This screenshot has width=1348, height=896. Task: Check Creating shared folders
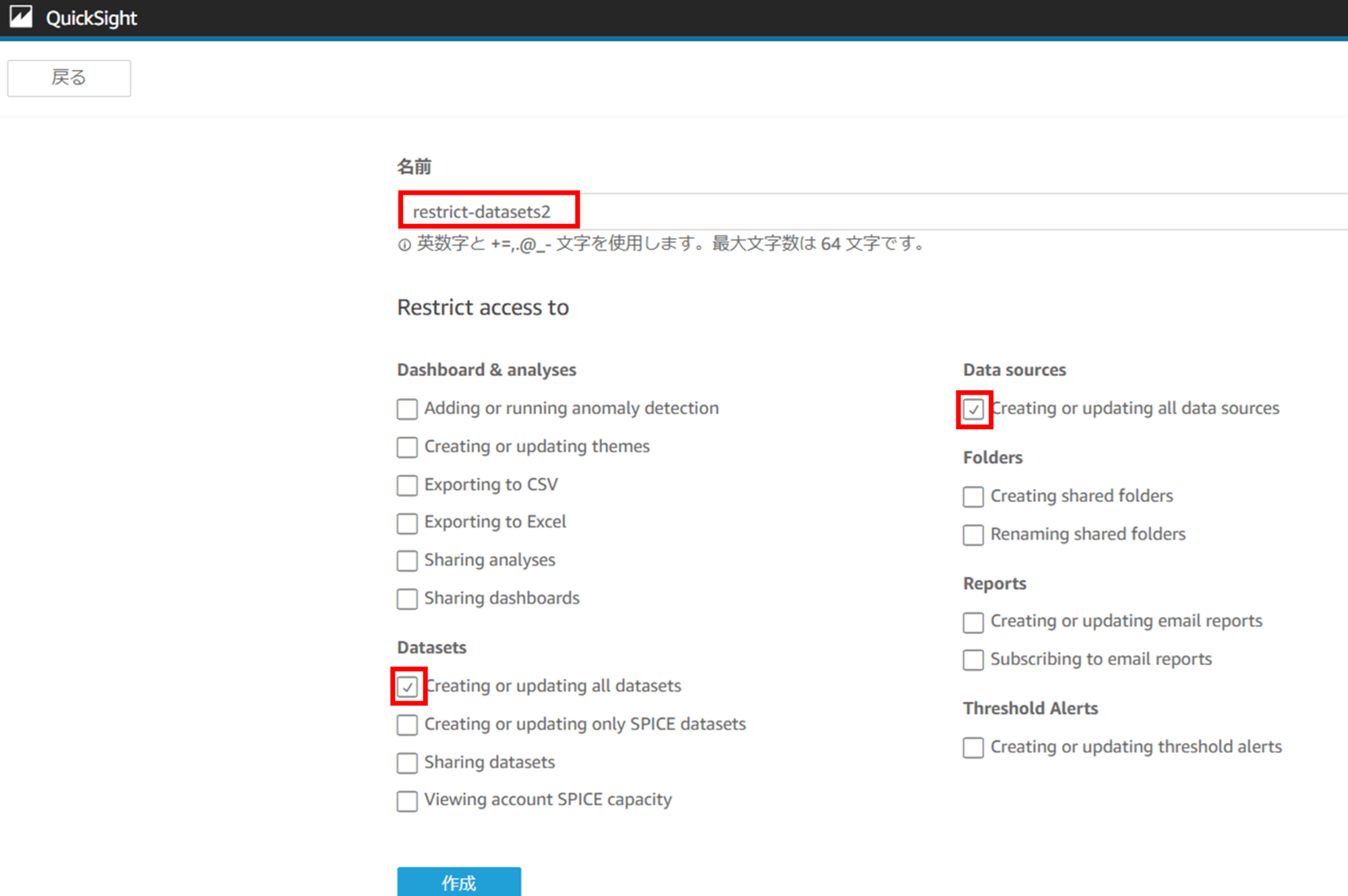pyautogui.click(x=973, y=497)
